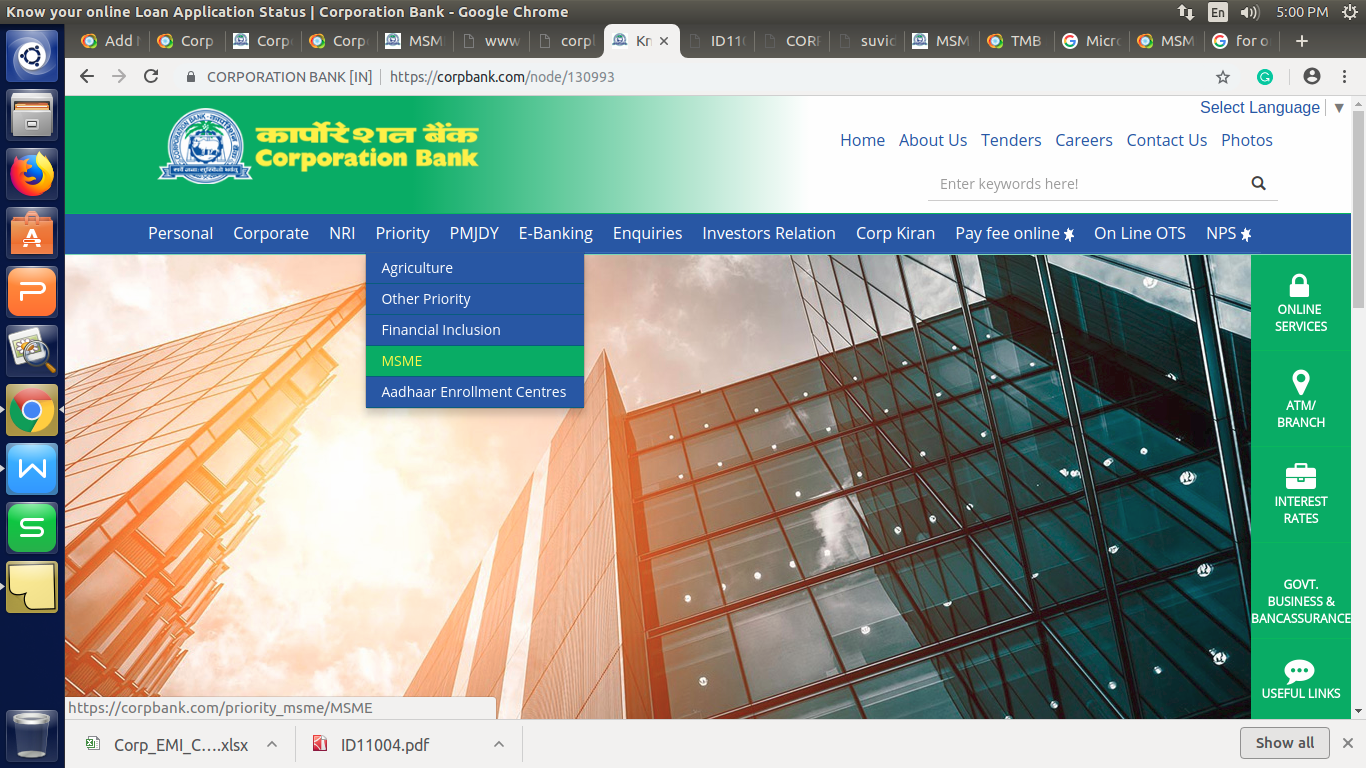
Task: Open image viewer magnifier launcher icon
Action: point(32,351)
